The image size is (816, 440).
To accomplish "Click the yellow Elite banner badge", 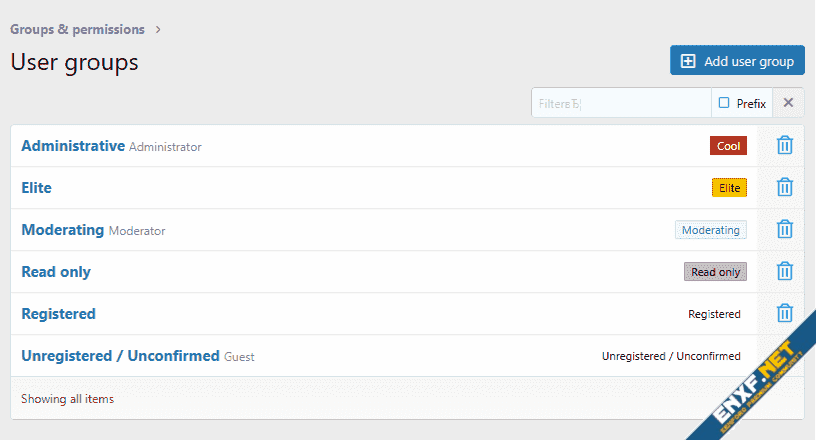I will click(729, 188).
